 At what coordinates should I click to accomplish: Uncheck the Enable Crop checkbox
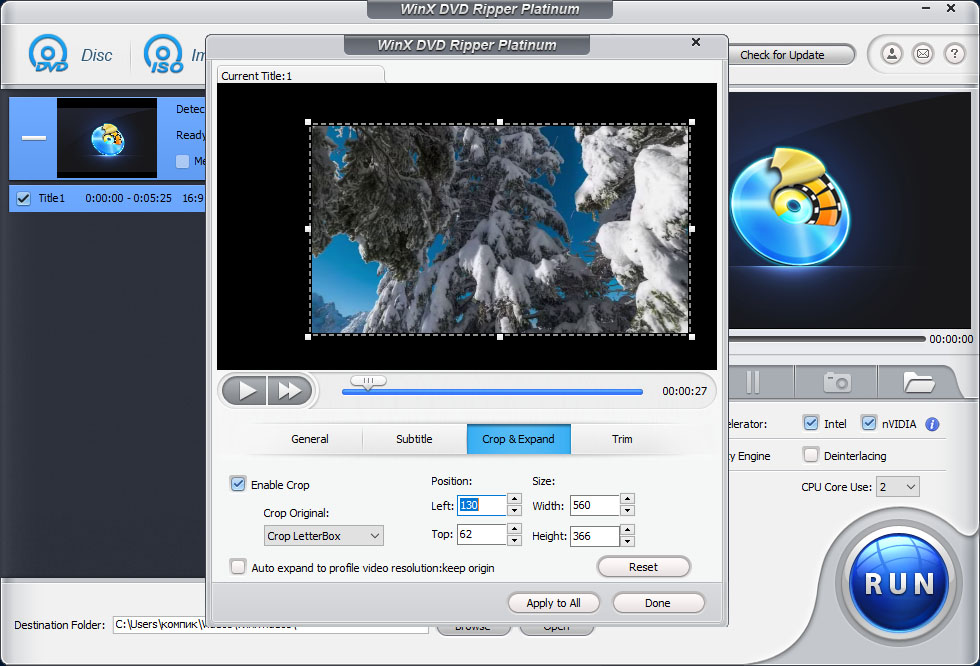[x=238, y=484]
